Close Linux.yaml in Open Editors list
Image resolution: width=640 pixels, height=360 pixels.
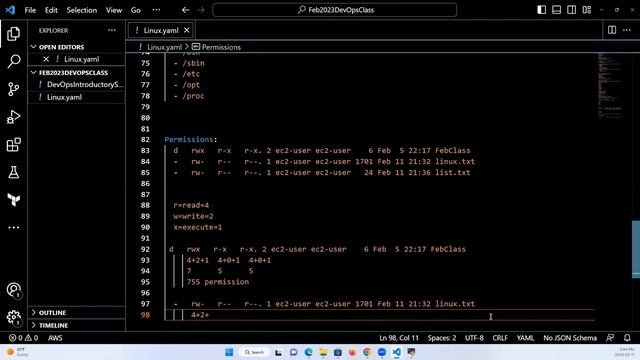click(x=46, y=59)
